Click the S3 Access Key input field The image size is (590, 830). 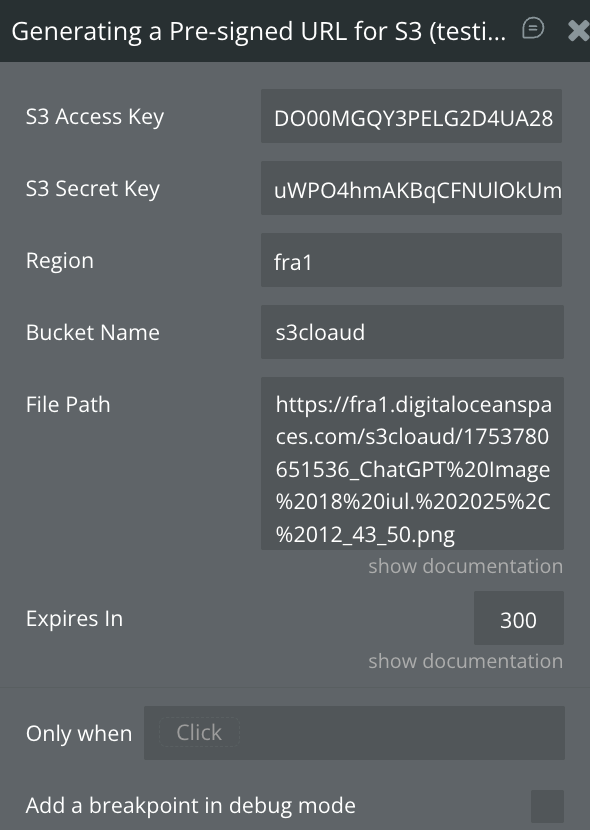411,116
